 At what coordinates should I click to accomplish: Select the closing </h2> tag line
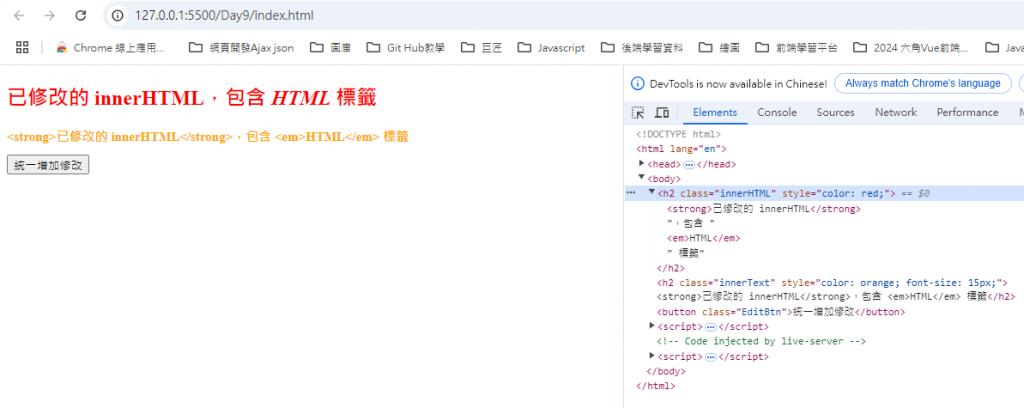click(671, 268)
